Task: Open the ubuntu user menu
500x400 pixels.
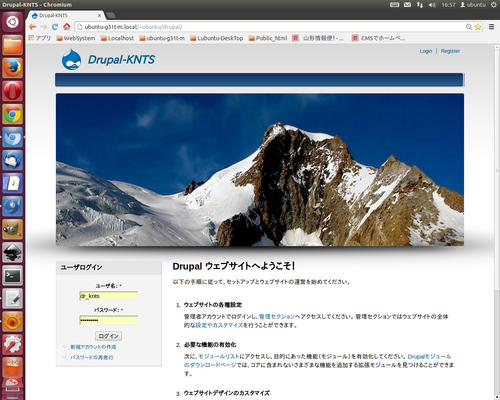Action: point(473,5)
